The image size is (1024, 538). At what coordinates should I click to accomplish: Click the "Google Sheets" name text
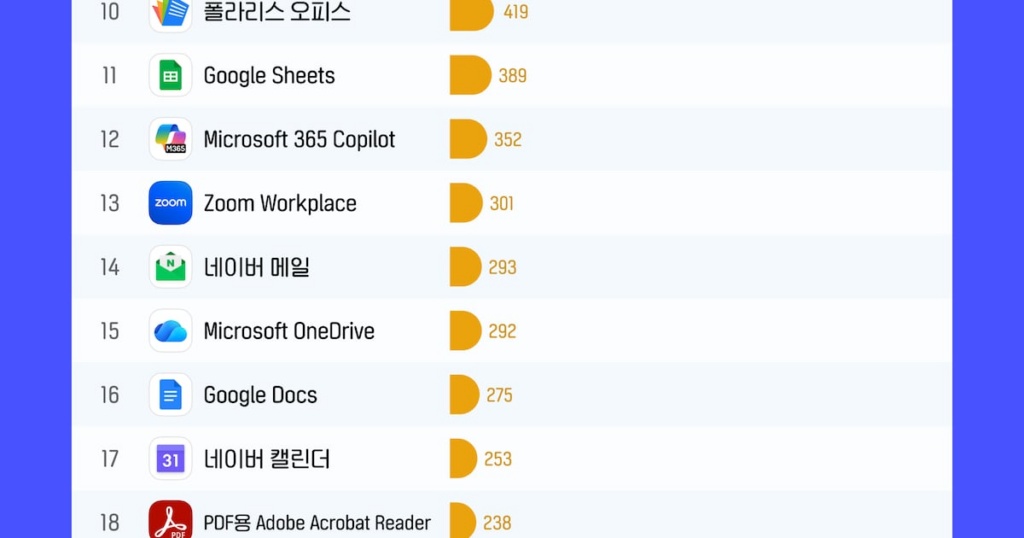pyautogui.click(x=269, y=76)
